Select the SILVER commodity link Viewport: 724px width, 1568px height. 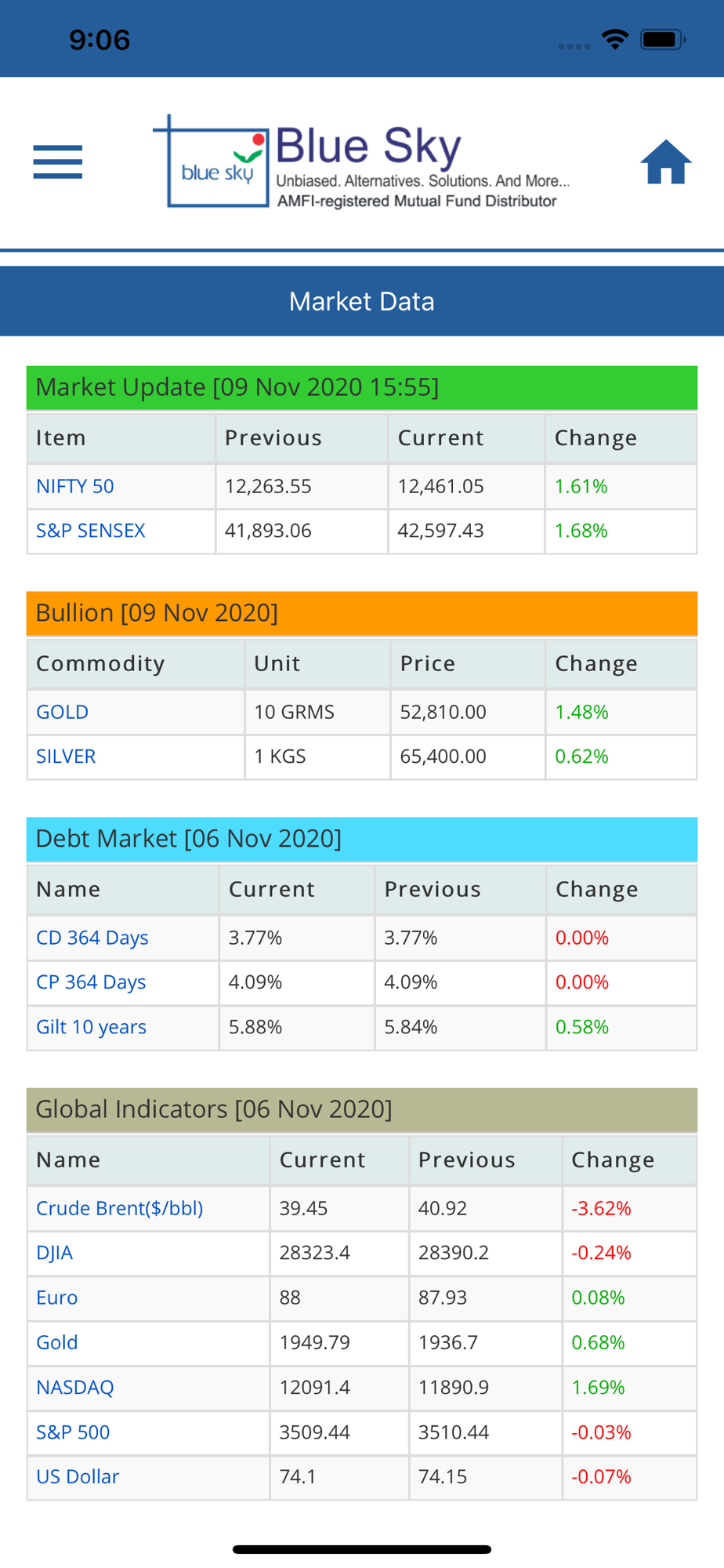click(66, 757)
